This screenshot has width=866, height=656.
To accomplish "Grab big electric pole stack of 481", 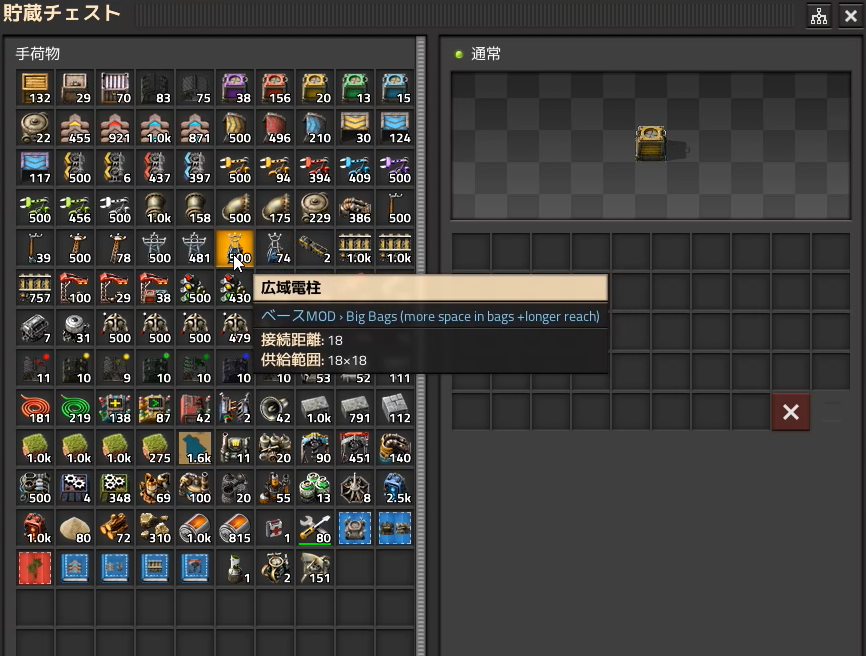I will coord(195,248).
